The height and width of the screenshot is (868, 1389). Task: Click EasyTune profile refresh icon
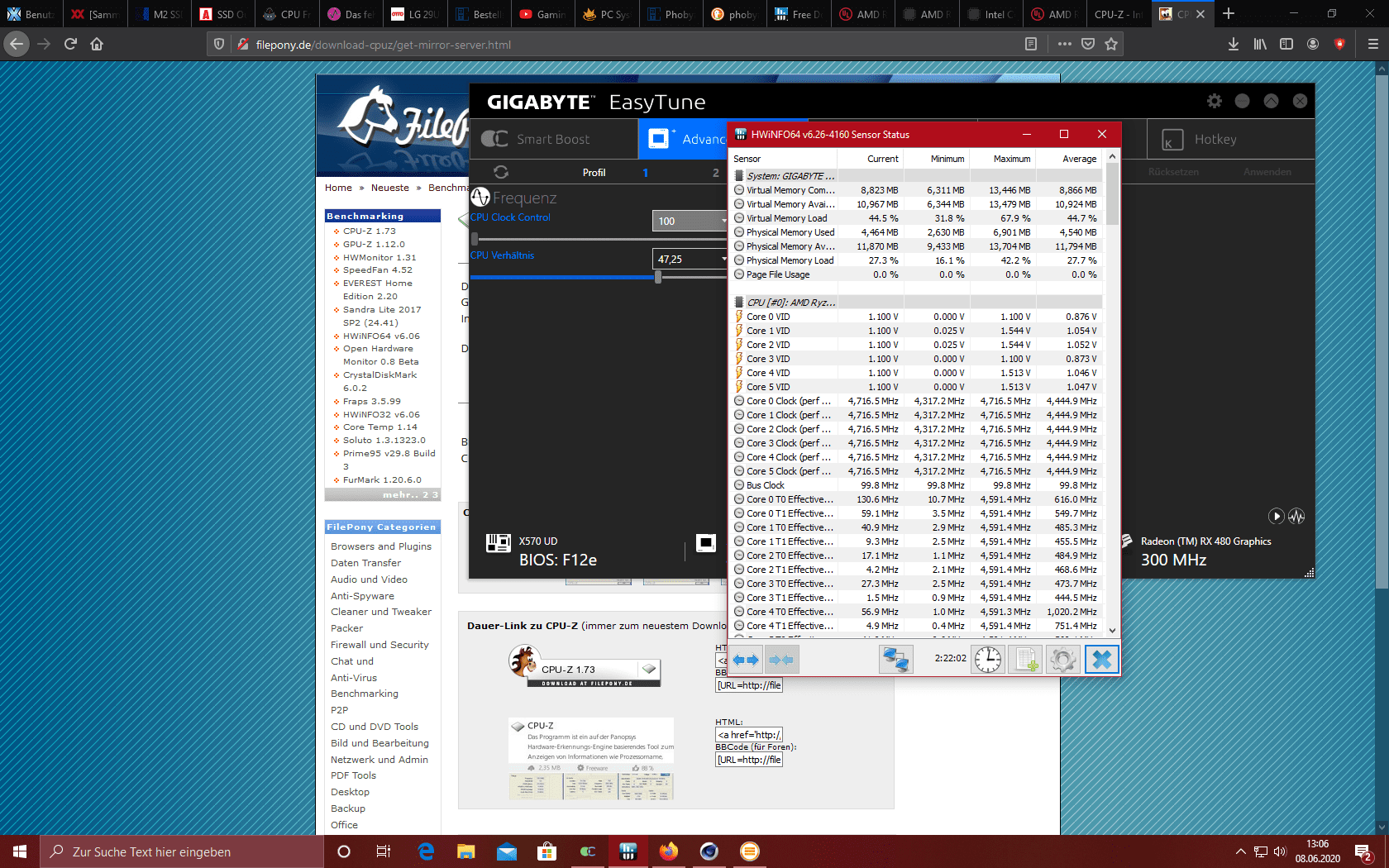pos(501,172)
